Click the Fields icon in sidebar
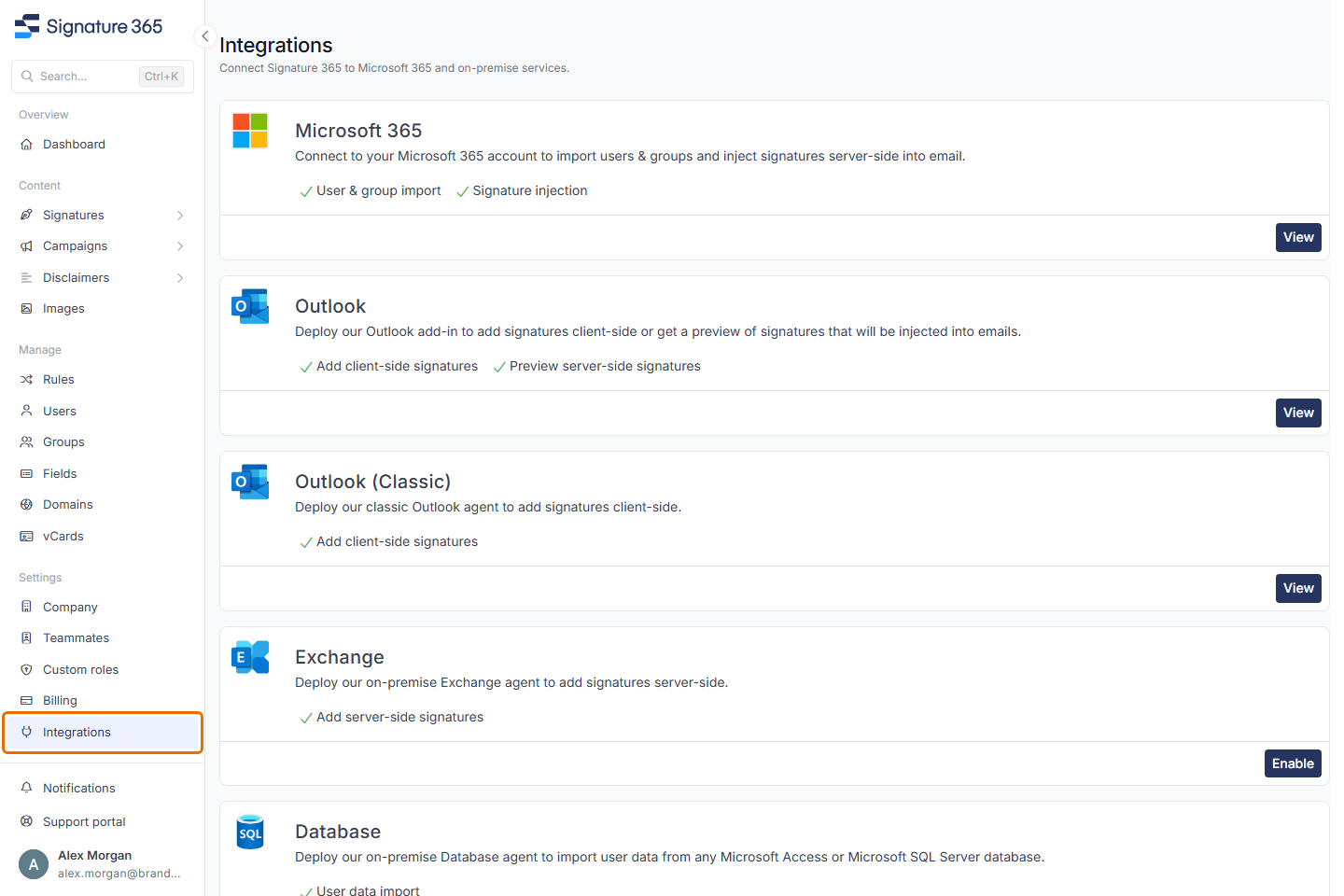 click(26, 474)
